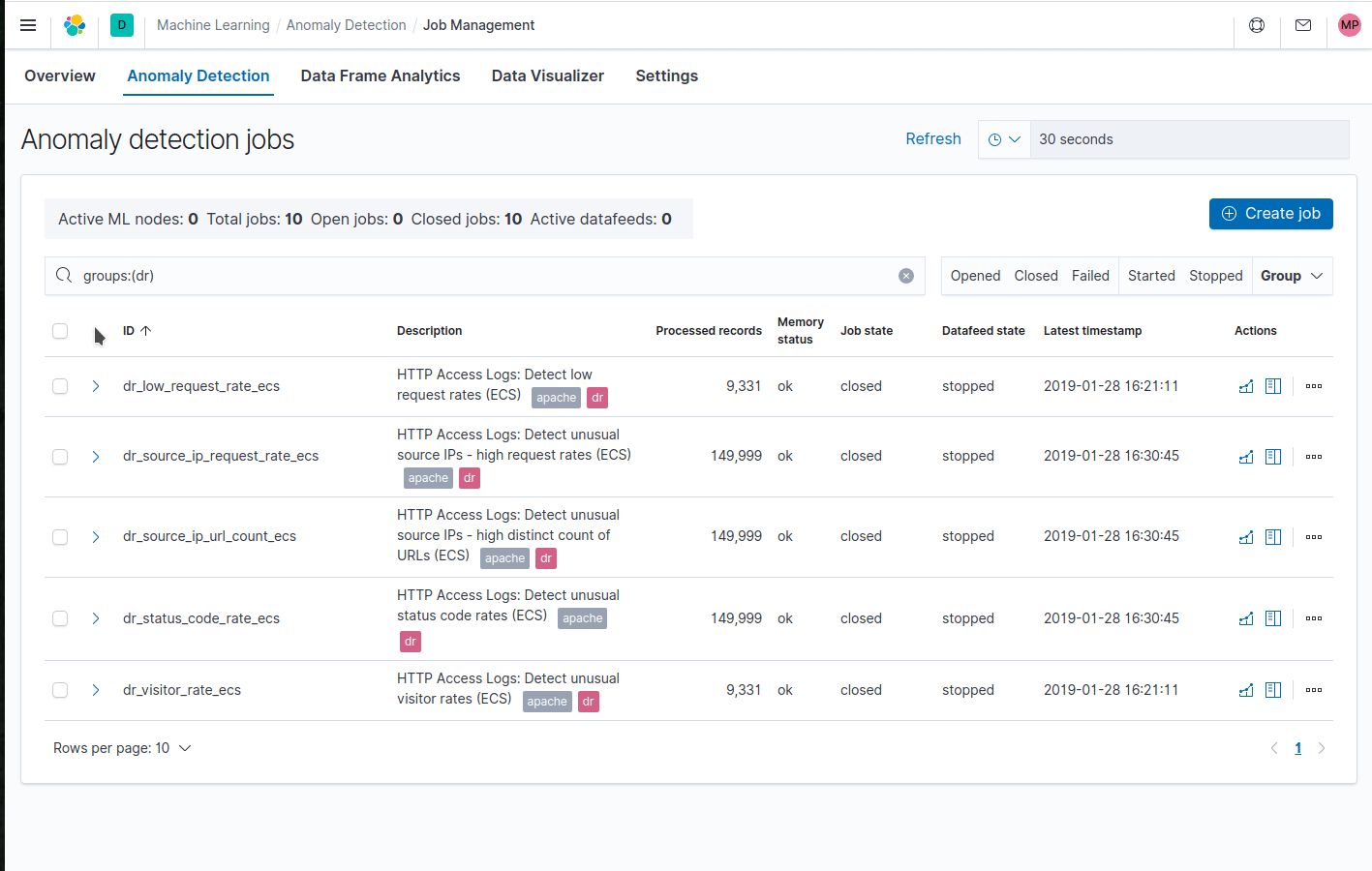Click the Refresh link
The width and height of the screenshot is (1372, 871).
pyautogui.click(x=932, y=138)
